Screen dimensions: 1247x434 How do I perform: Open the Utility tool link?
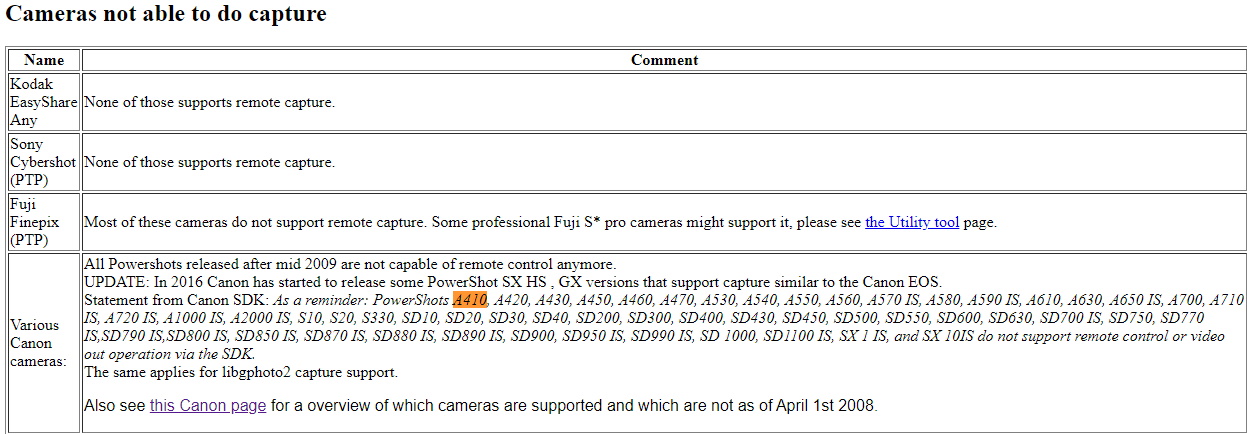912,222
